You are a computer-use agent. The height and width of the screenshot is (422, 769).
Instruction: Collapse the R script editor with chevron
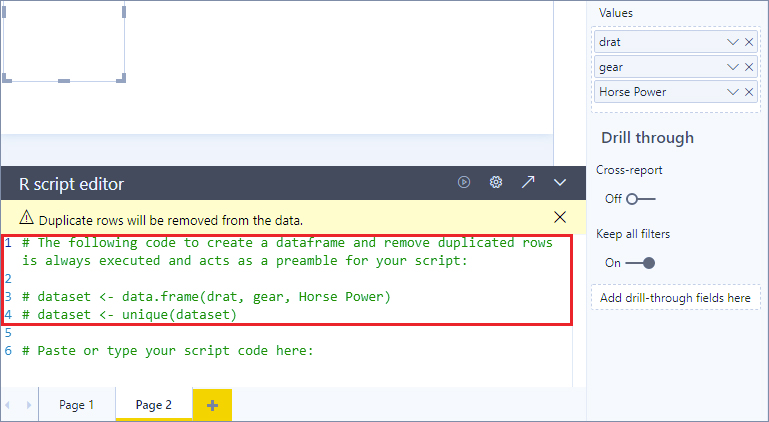coord(560,182)
